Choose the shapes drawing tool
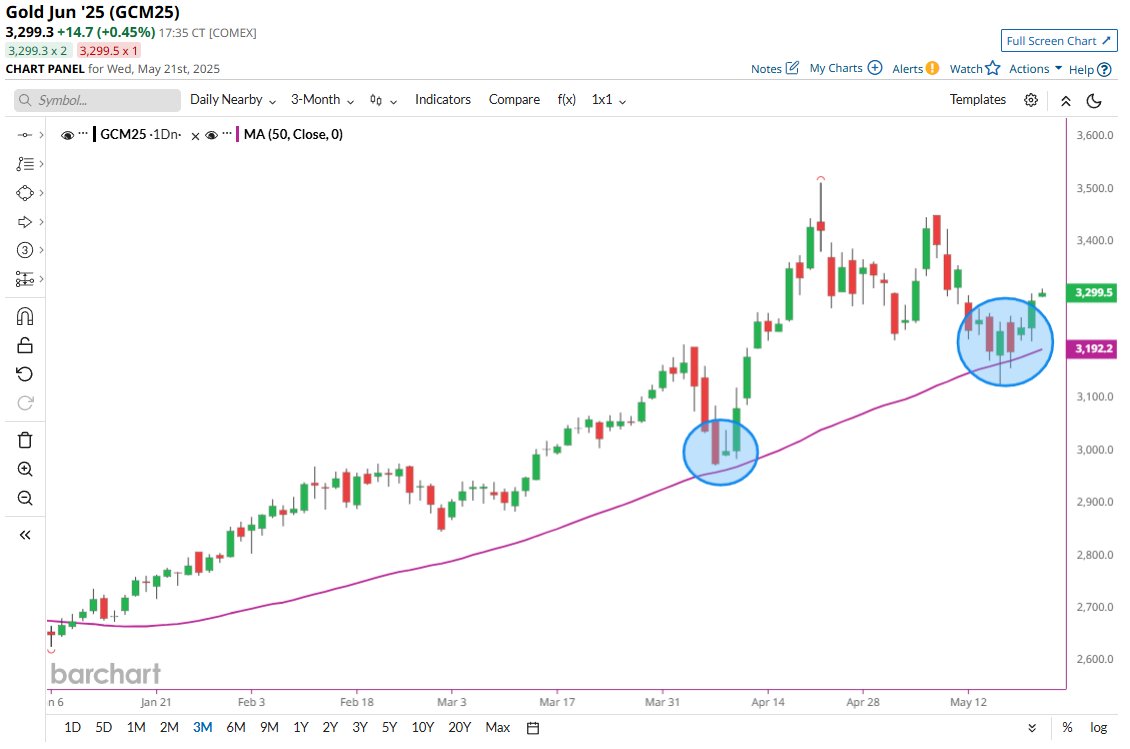The height and width of the screenshot is (749, 1130). (x=25, y=192)
